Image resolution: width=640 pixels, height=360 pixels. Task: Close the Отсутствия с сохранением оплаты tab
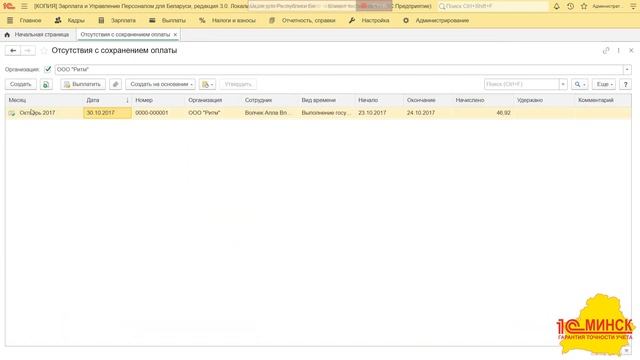coord(176,35)
